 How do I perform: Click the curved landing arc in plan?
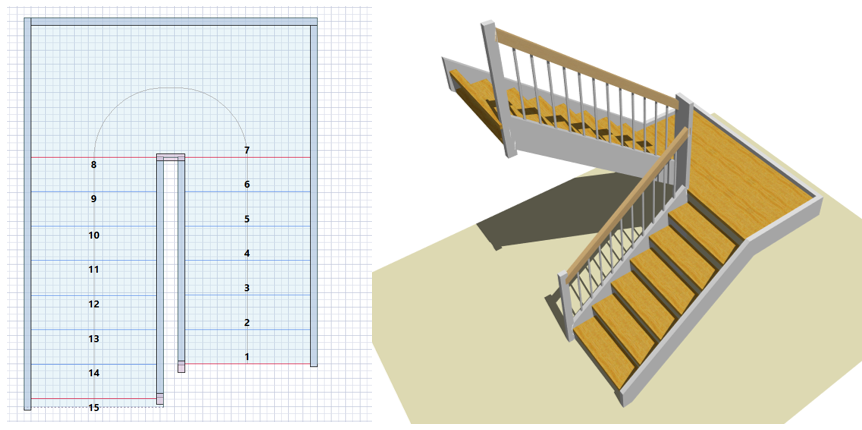pos(170,87)
